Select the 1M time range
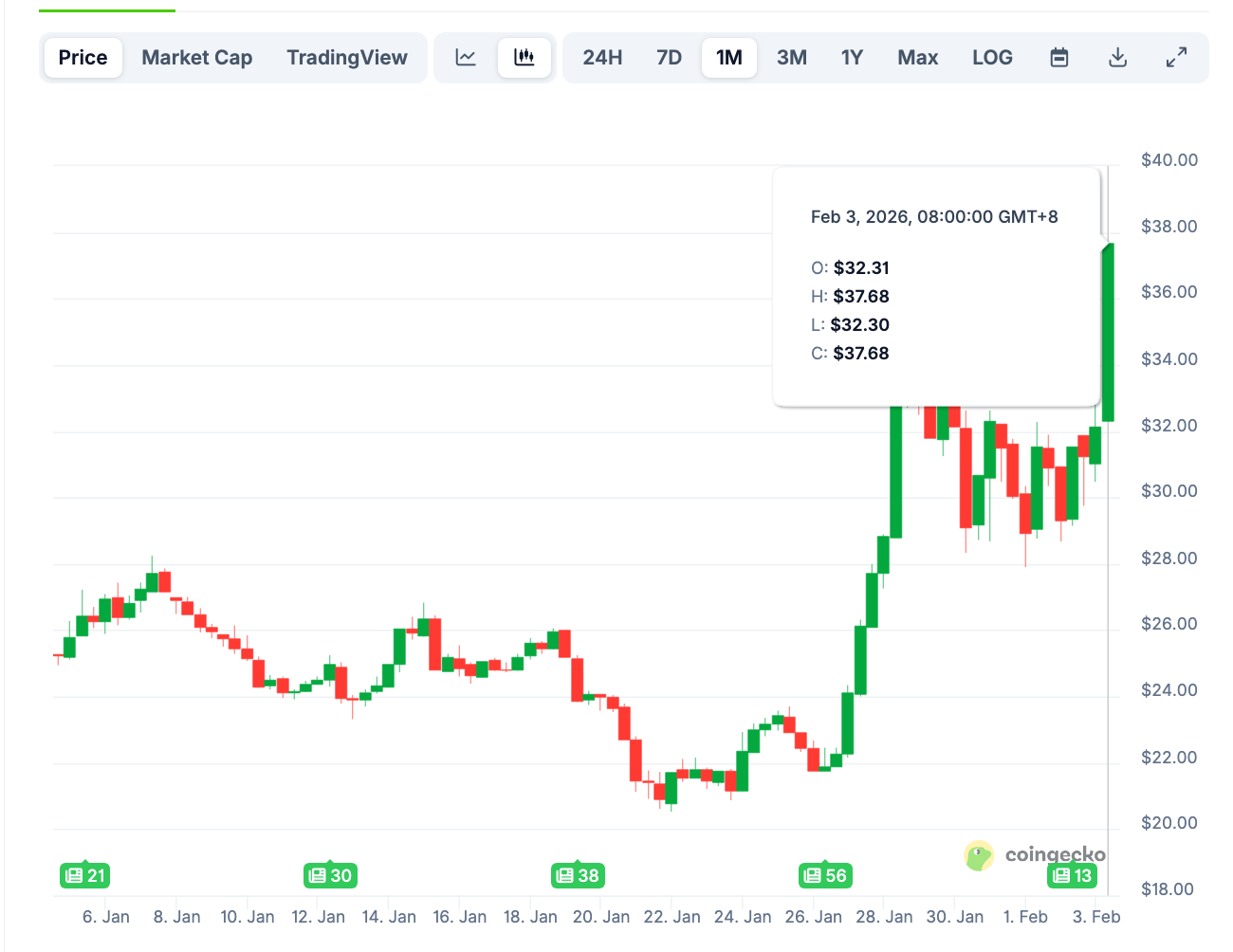The width and height of the screenshot is (1233, 952). click(729, 58)
